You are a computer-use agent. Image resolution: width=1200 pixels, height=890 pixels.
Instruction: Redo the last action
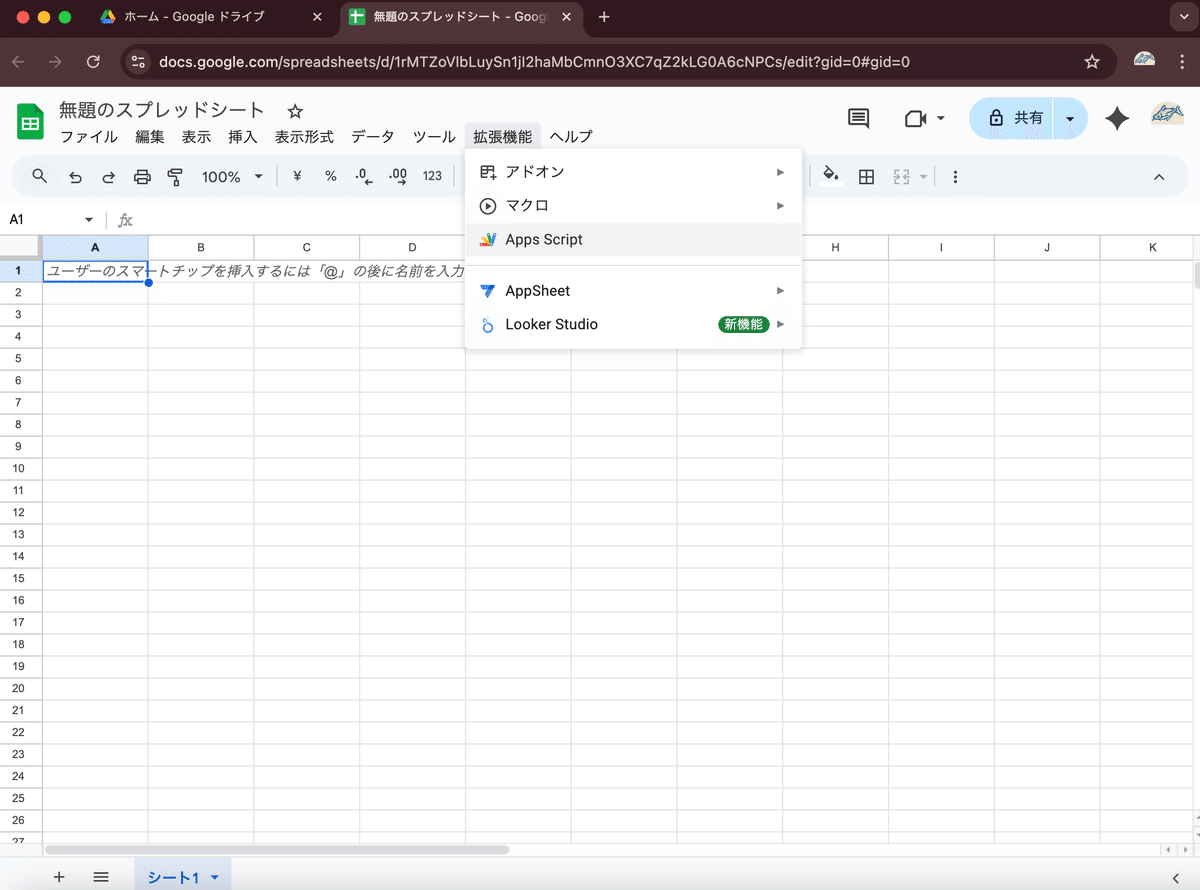[x=108, y=176]
